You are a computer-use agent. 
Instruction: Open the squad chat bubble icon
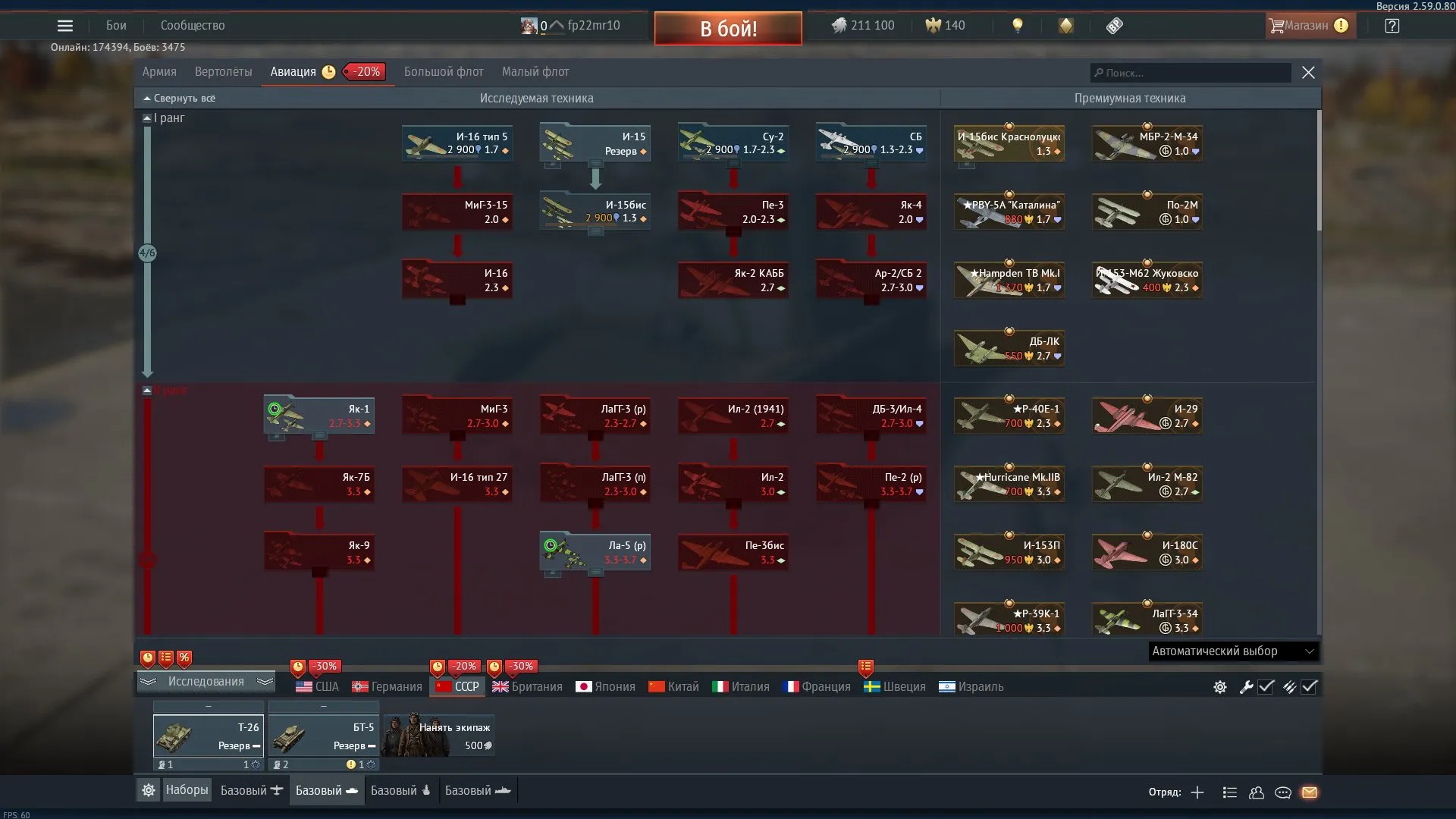1283,792
